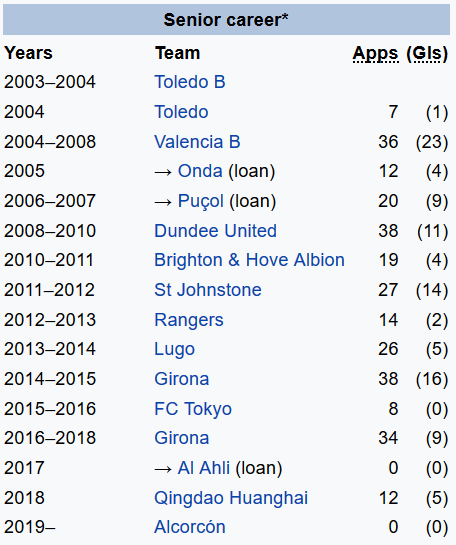The image size is (456, 545).
Task: Open Girona link for 2016–2018
Action: click(181, 438)
